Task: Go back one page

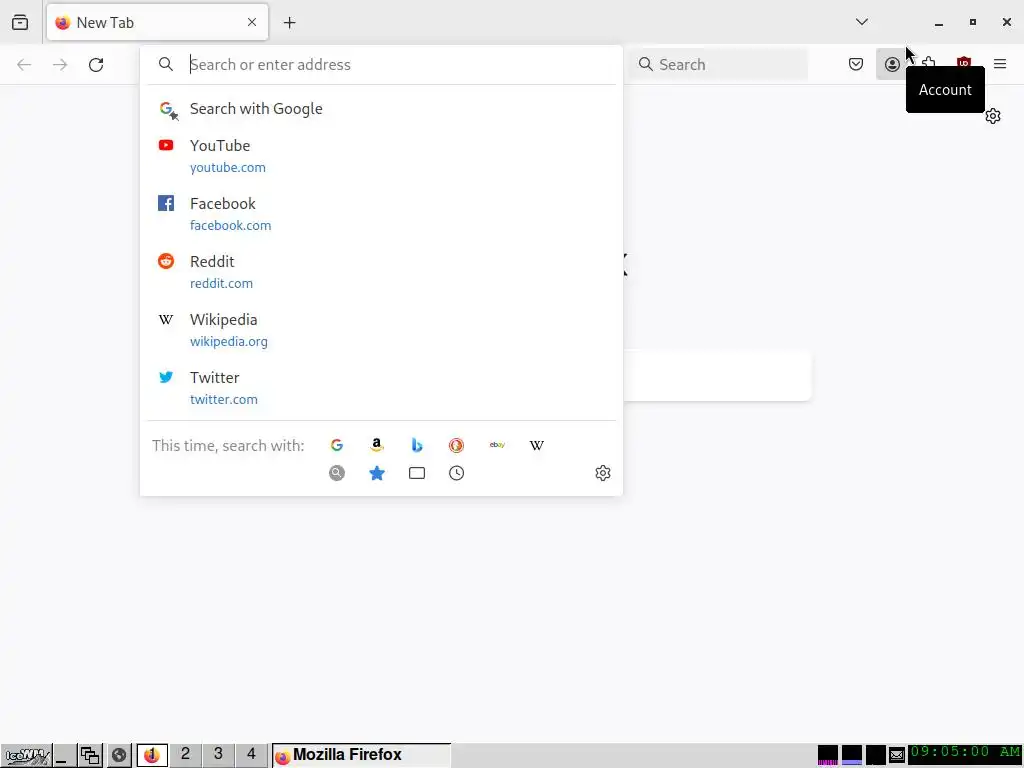Action: coord(24,64)
